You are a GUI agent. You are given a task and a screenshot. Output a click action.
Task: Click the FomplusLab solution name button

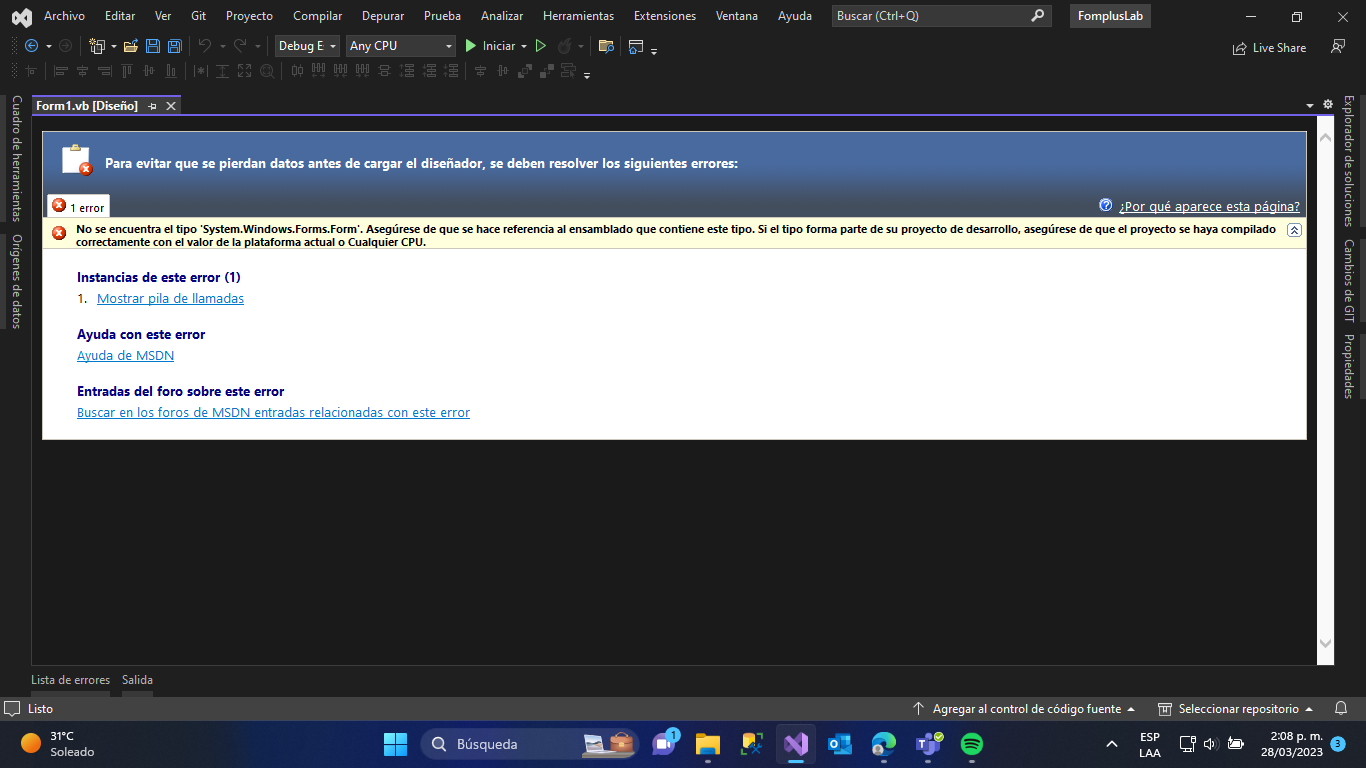point(1110,16)
